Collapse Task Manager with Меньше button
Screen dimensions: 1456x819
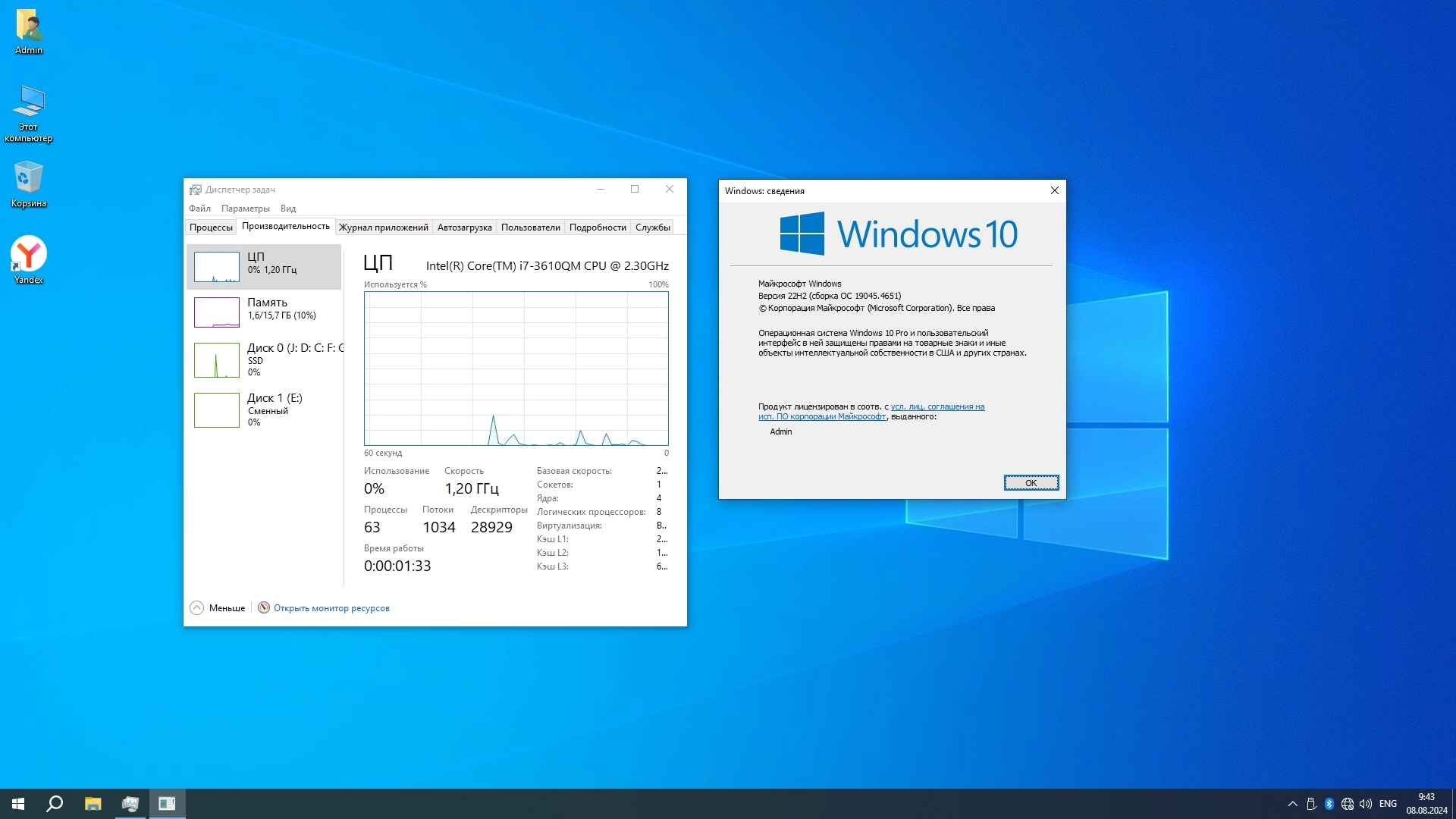point(218,608)
